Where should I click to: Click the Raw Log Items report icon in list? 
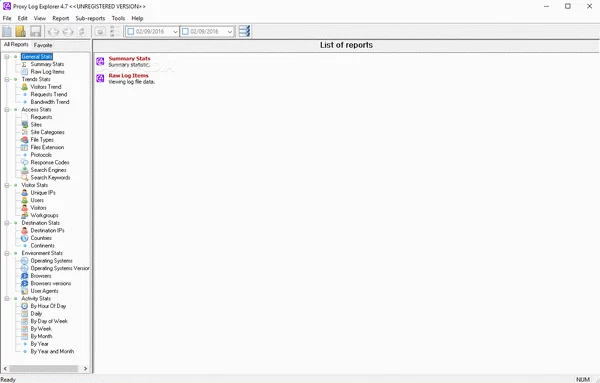pyautogui.click(x=100, y=78)
